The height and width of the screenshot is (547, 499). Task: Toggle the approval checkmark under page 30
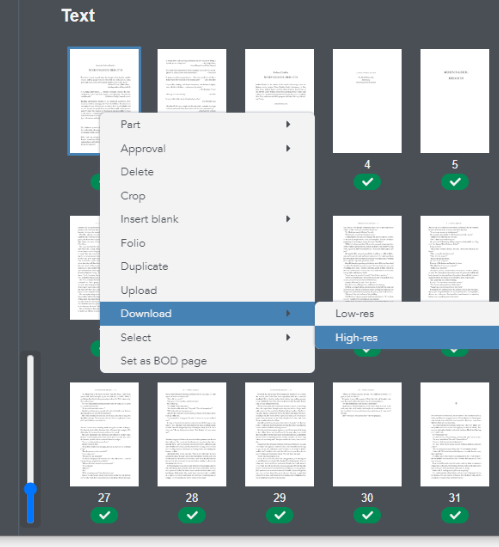point(367,515)
